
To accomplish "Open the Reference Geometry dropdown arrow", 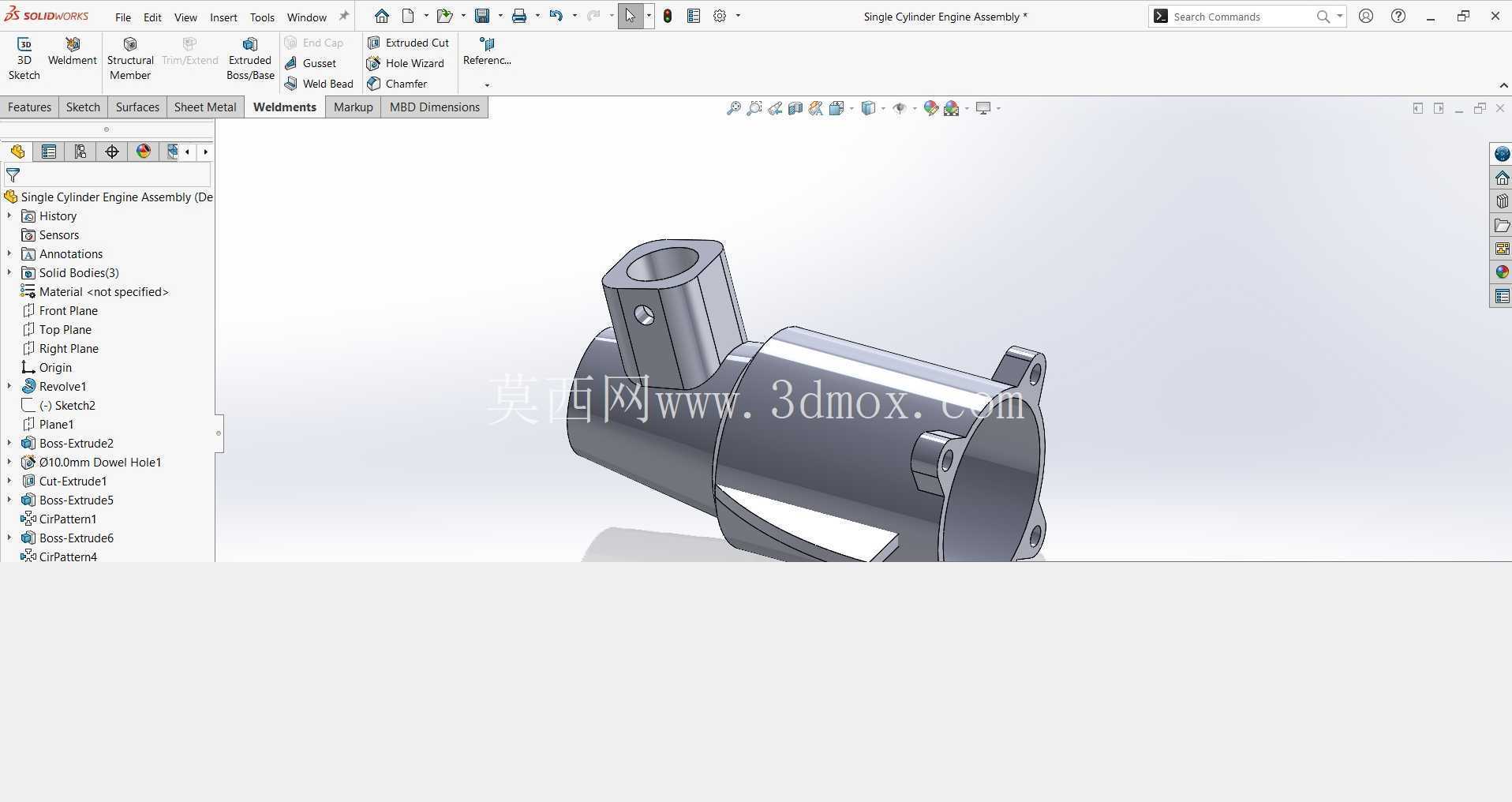I will click(x=487, y=84).
